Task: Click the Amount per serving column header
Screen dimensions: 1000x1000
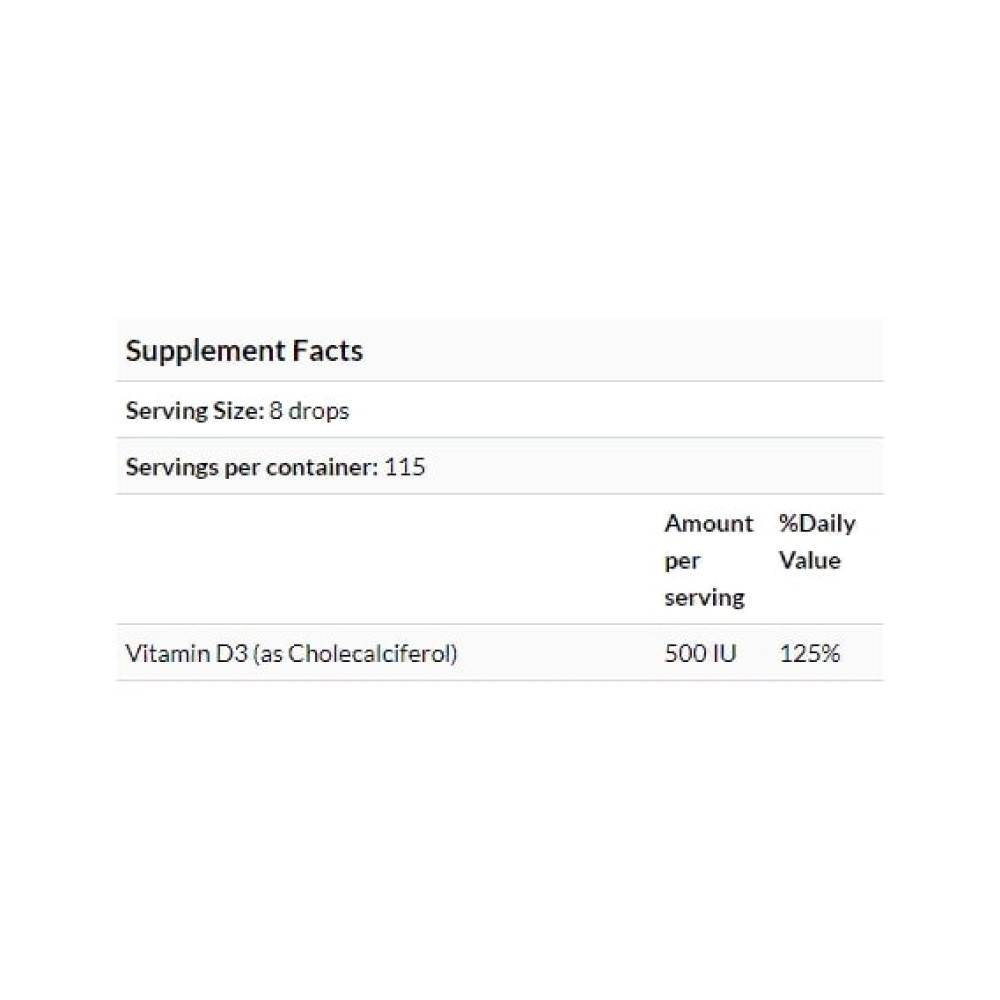Action: (709, 560)
